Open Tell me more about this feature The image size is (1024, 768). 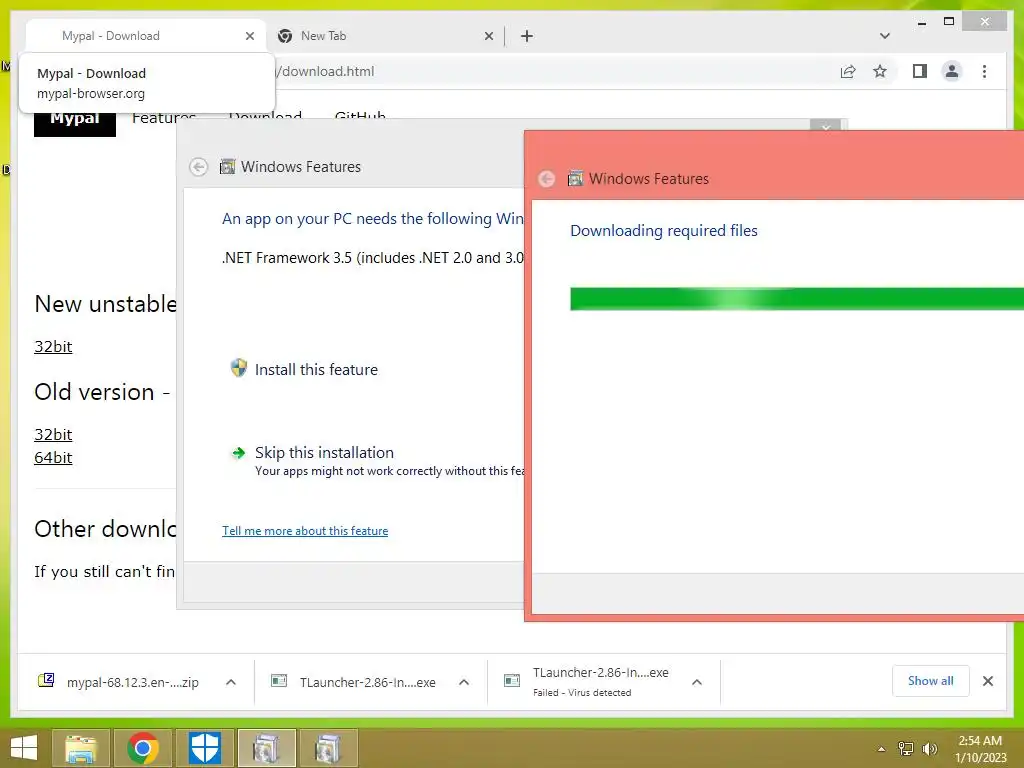[305, 531]
